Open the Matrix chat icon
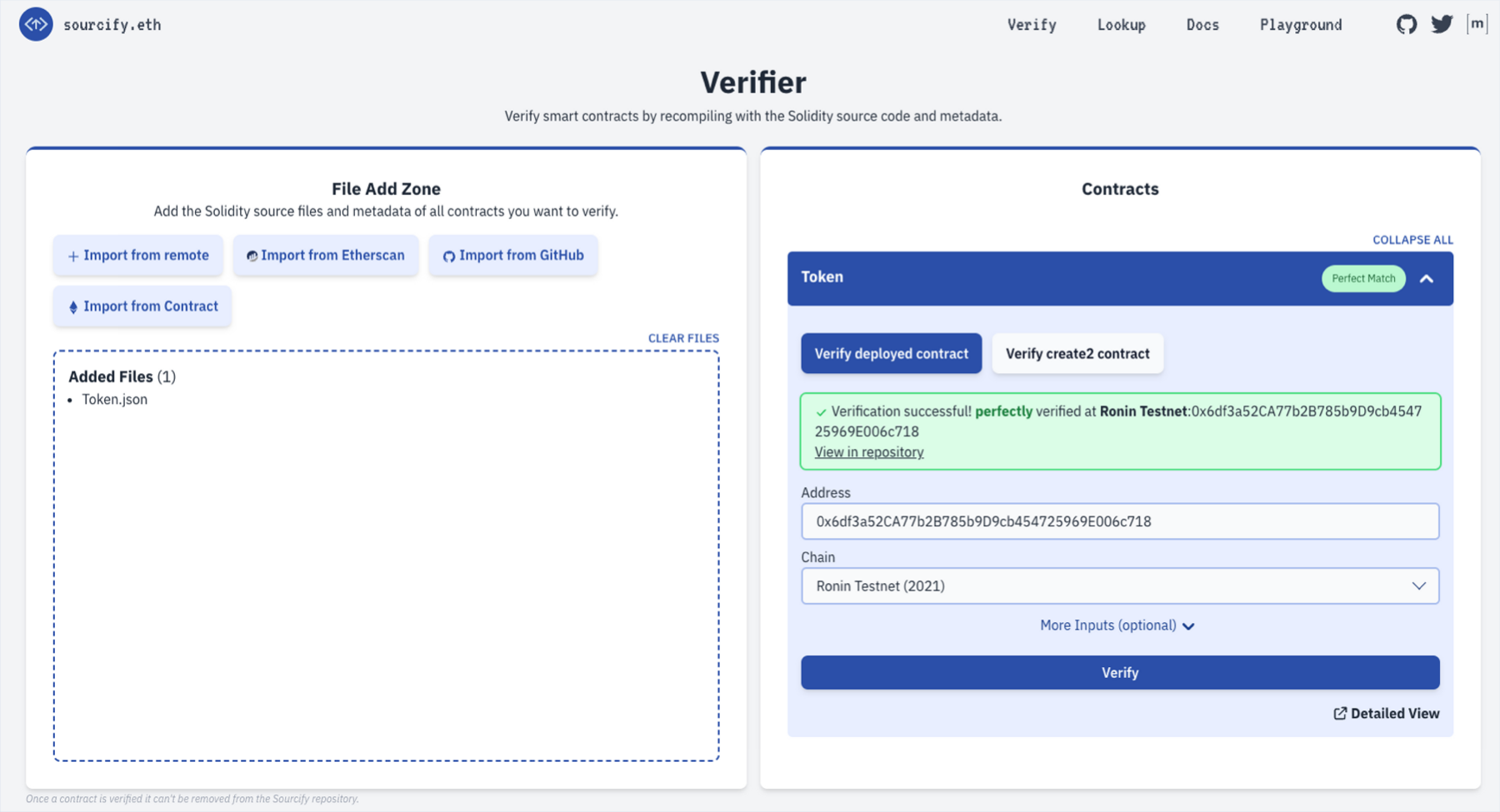This screenshot has height=812, width=1500. [1477, 24]
